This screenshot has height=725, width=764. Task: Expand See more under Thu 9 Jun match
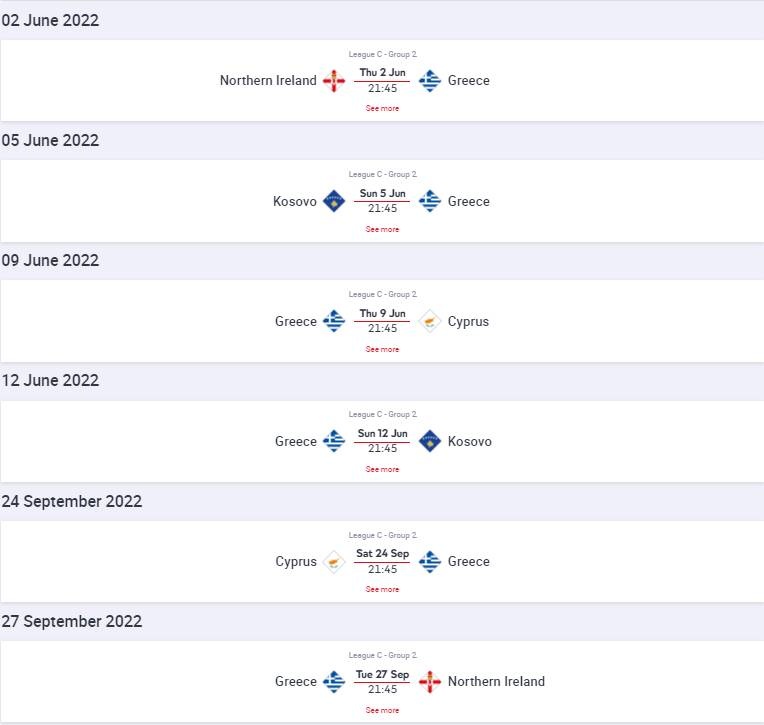pyautogui.click(x=382, y=349)
